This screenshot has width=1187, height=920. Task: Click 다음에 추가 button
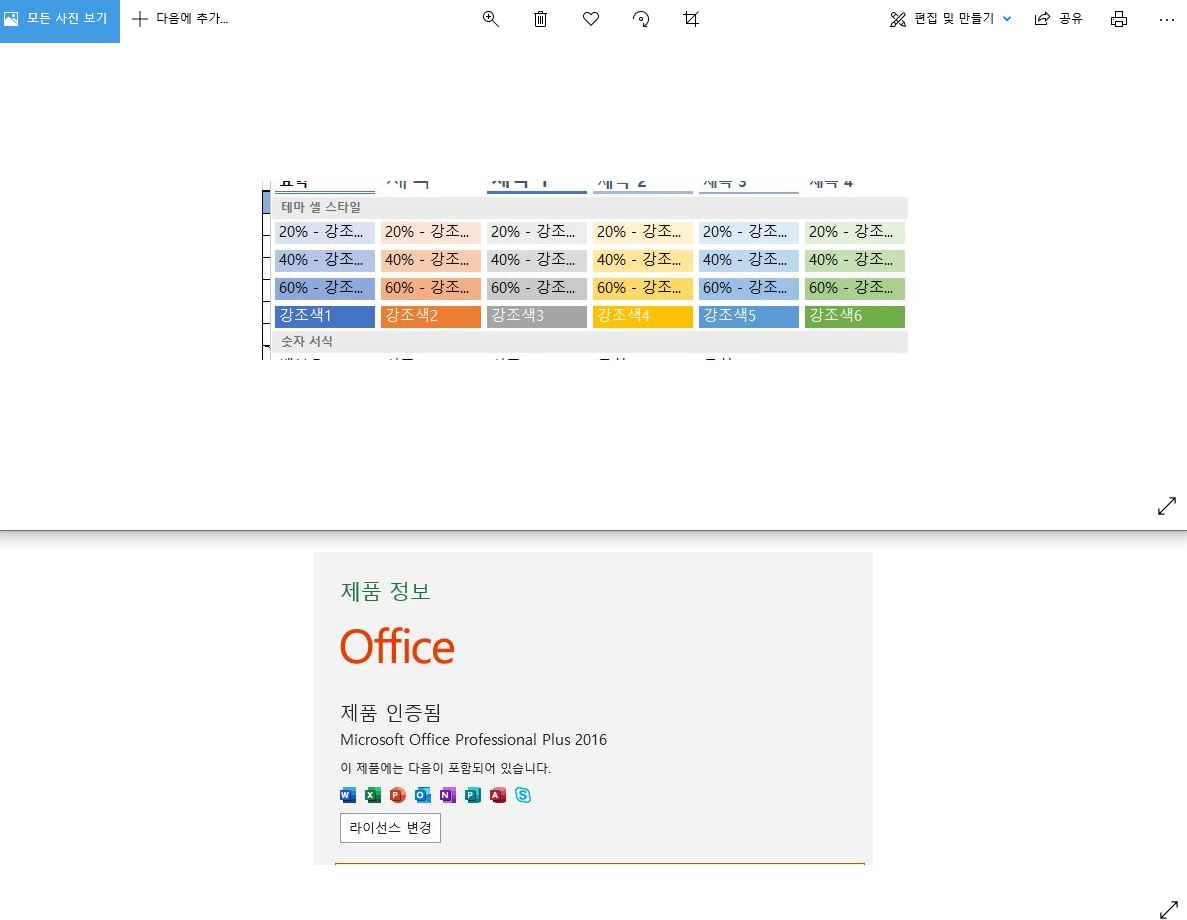tap(181, 19)
